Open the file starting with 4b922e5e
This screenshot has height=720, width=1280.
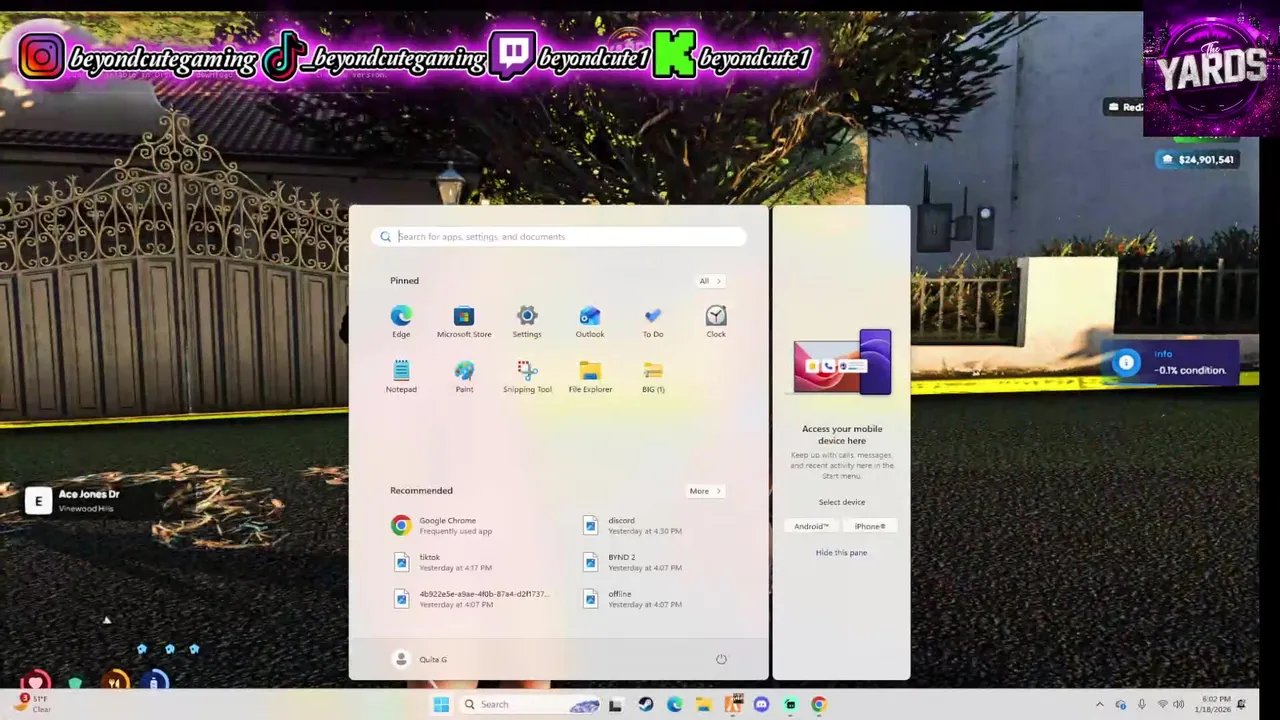point(471,599)
